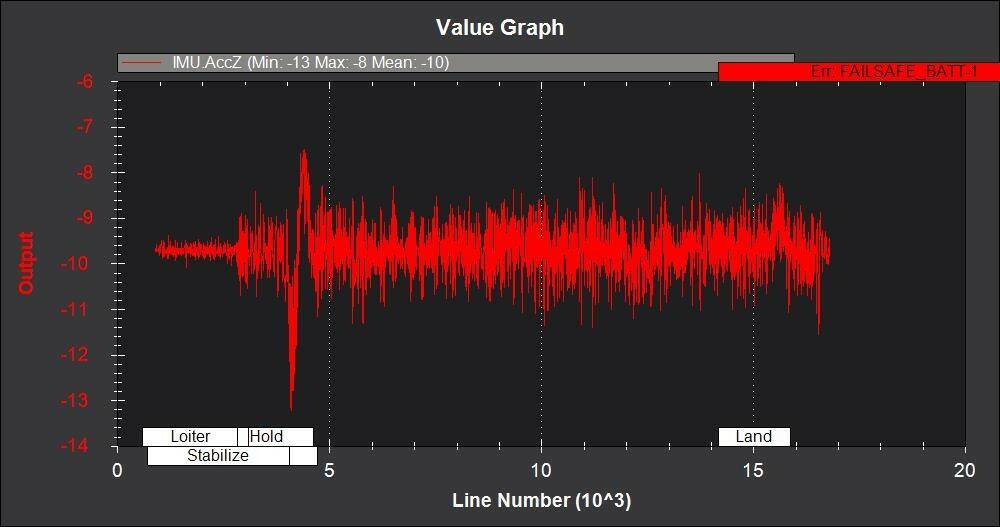
Task: Select the IMU.AccZ legend entry
Action: pyautogui.click(x=455, y=63)
